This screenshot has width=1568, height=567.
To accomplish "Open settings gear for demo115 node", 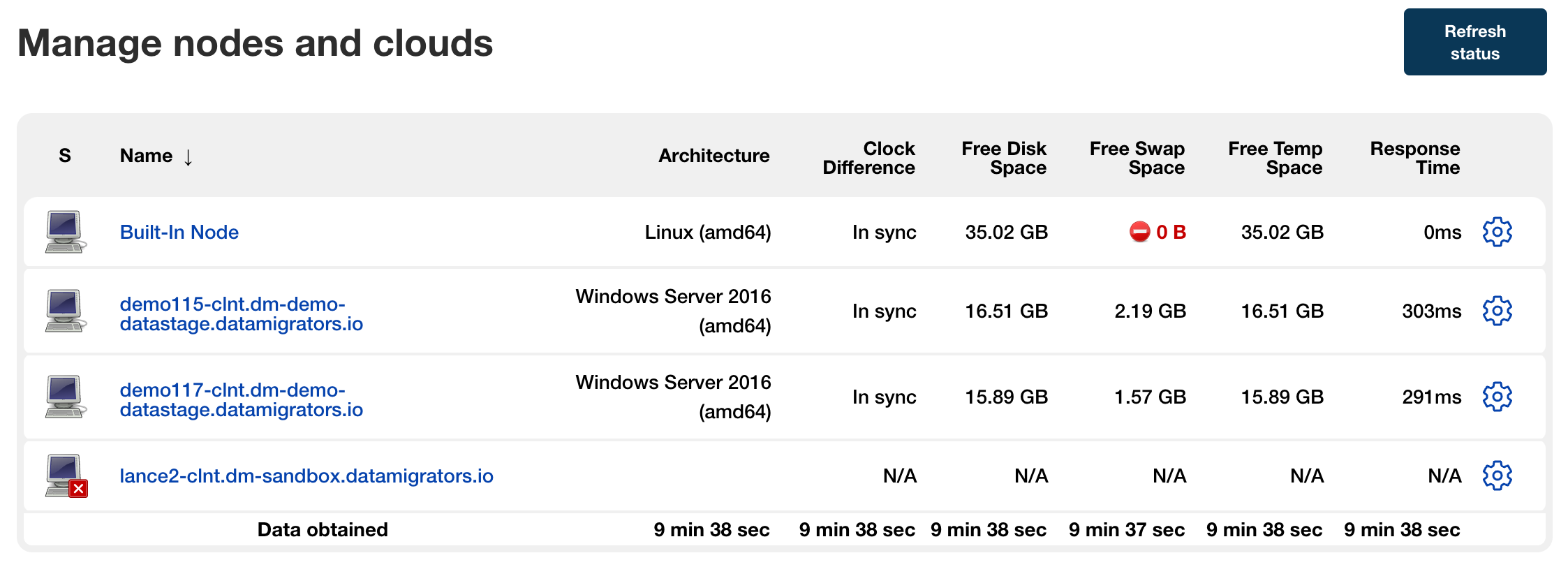I will tap(1497, 311).
